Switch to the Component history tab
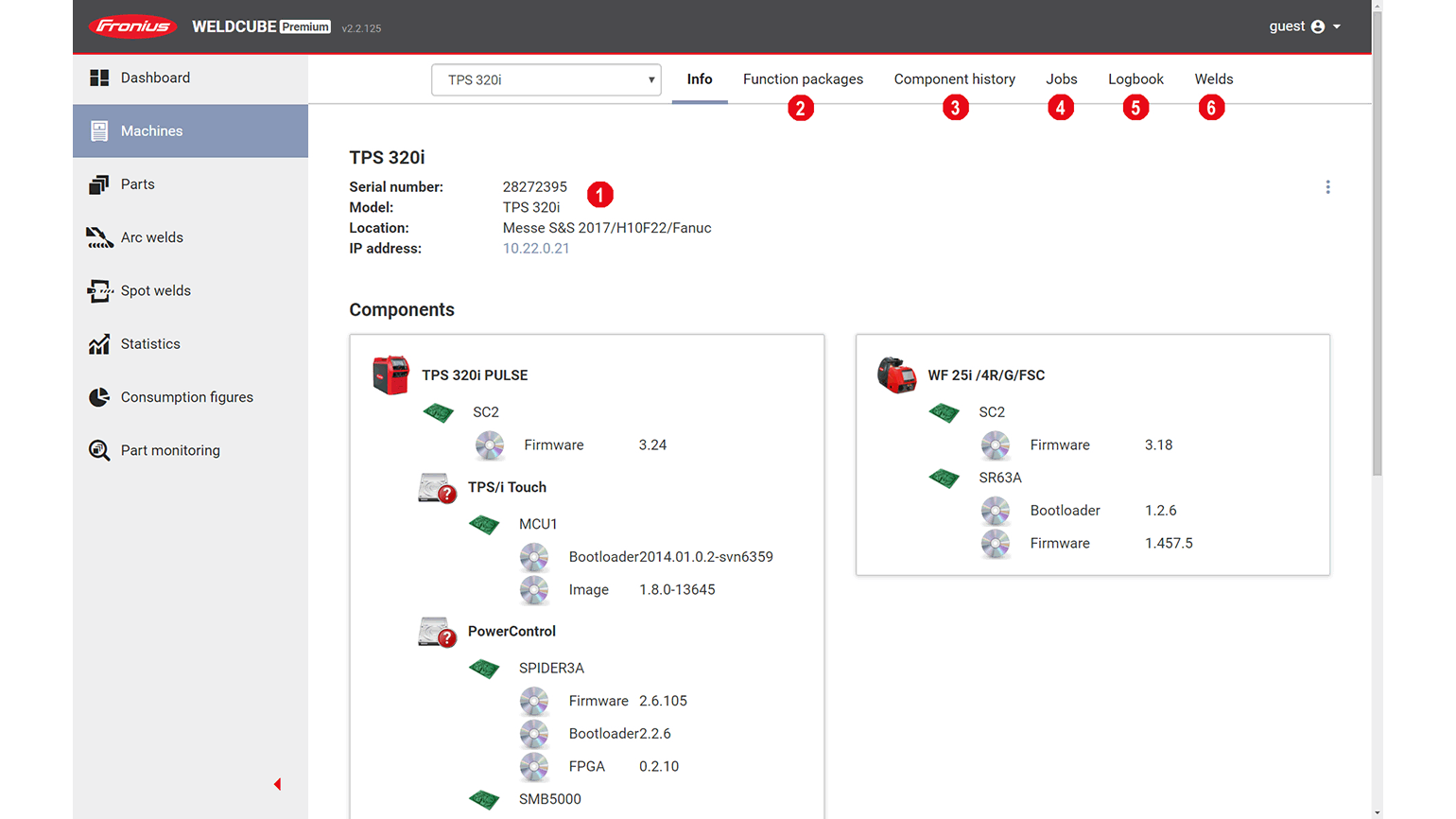Screen dimensions: 1456x819 tap(954, 79)
